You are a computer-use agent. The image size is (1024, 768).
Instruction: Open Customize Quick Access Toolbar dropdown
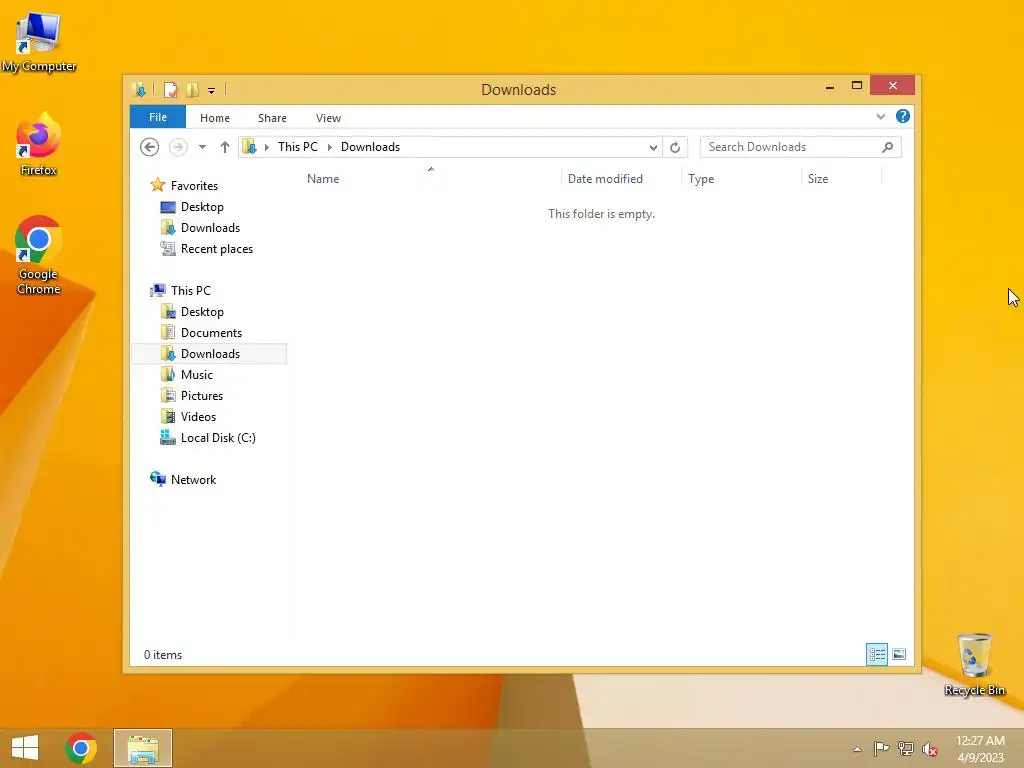(x=212, y=90)
